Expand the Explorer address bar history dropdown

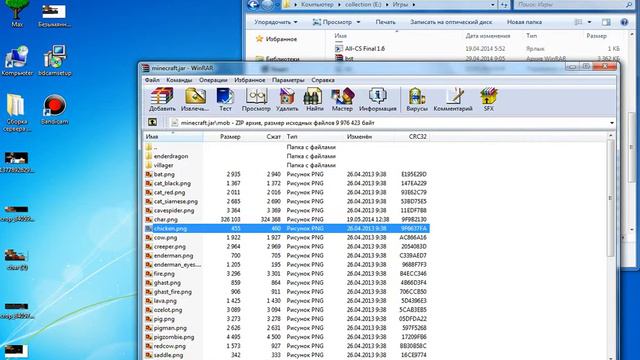pyautogui.click(x=493, y=5)
